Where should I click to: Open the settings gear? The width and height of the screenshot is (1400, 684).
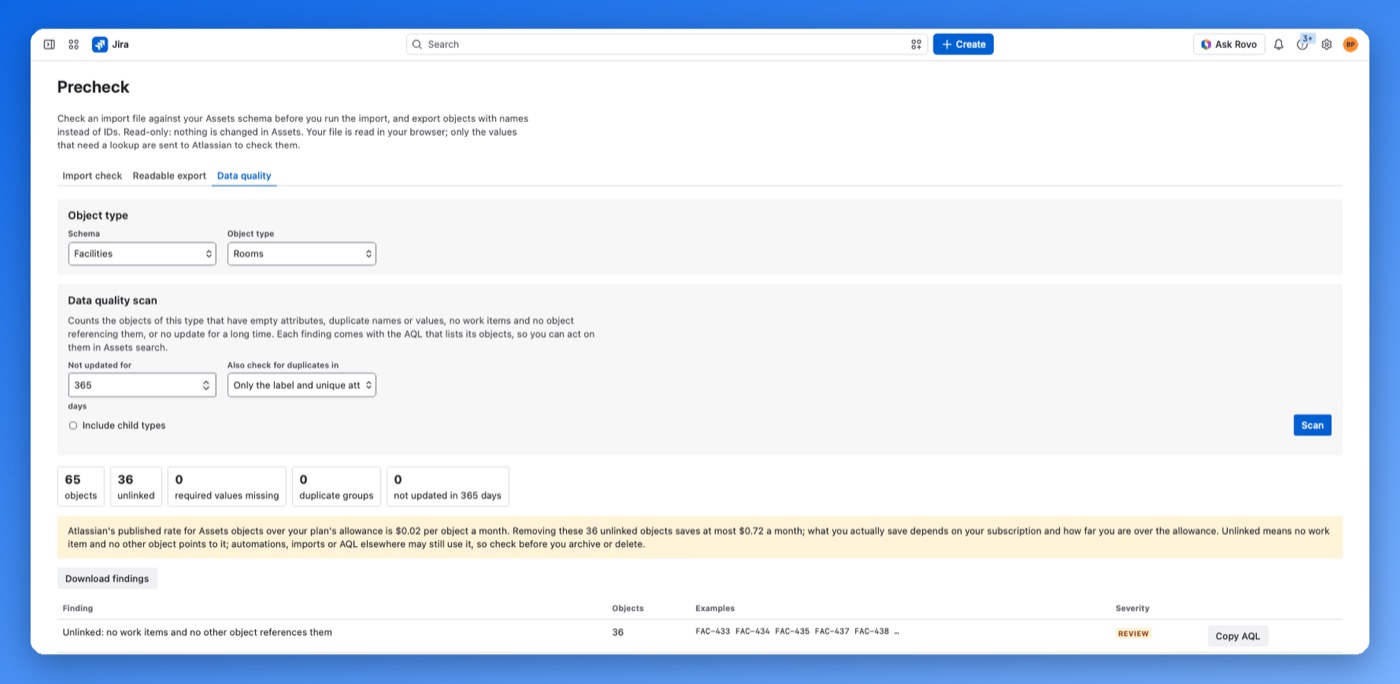click(1327, 44)
